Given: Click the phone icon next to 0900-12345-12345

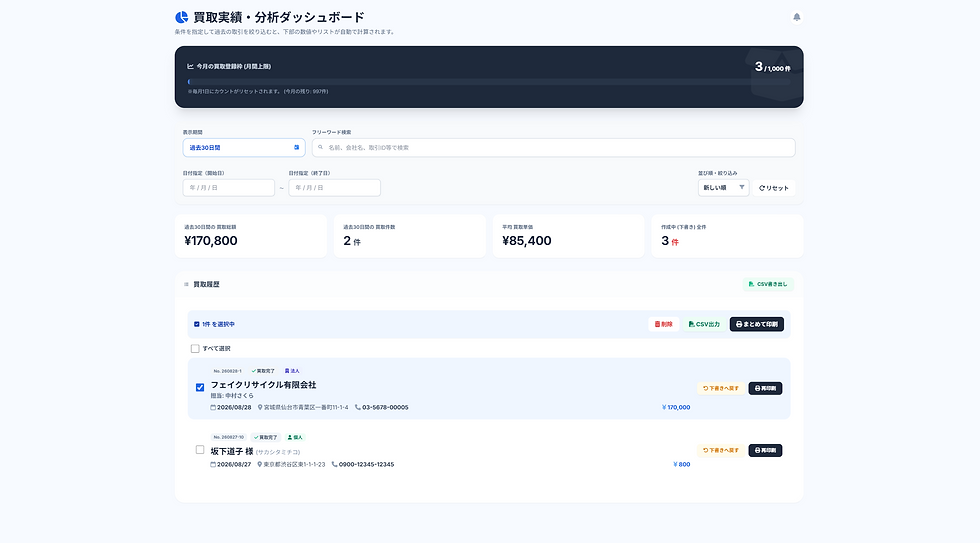Looking at the screenshot, I should click(x=334, y=464).
